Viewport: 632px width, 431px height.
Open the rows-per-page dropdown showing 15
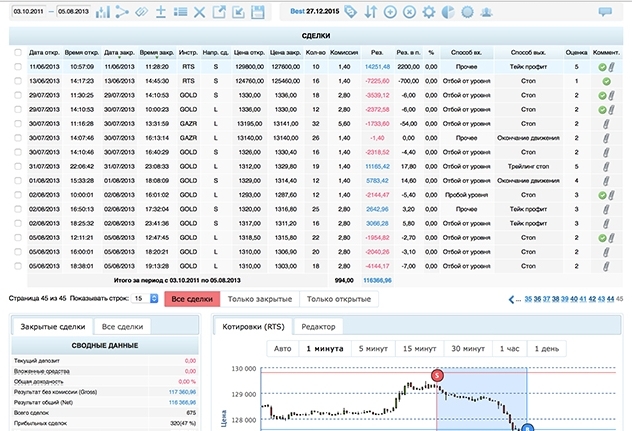146,299
